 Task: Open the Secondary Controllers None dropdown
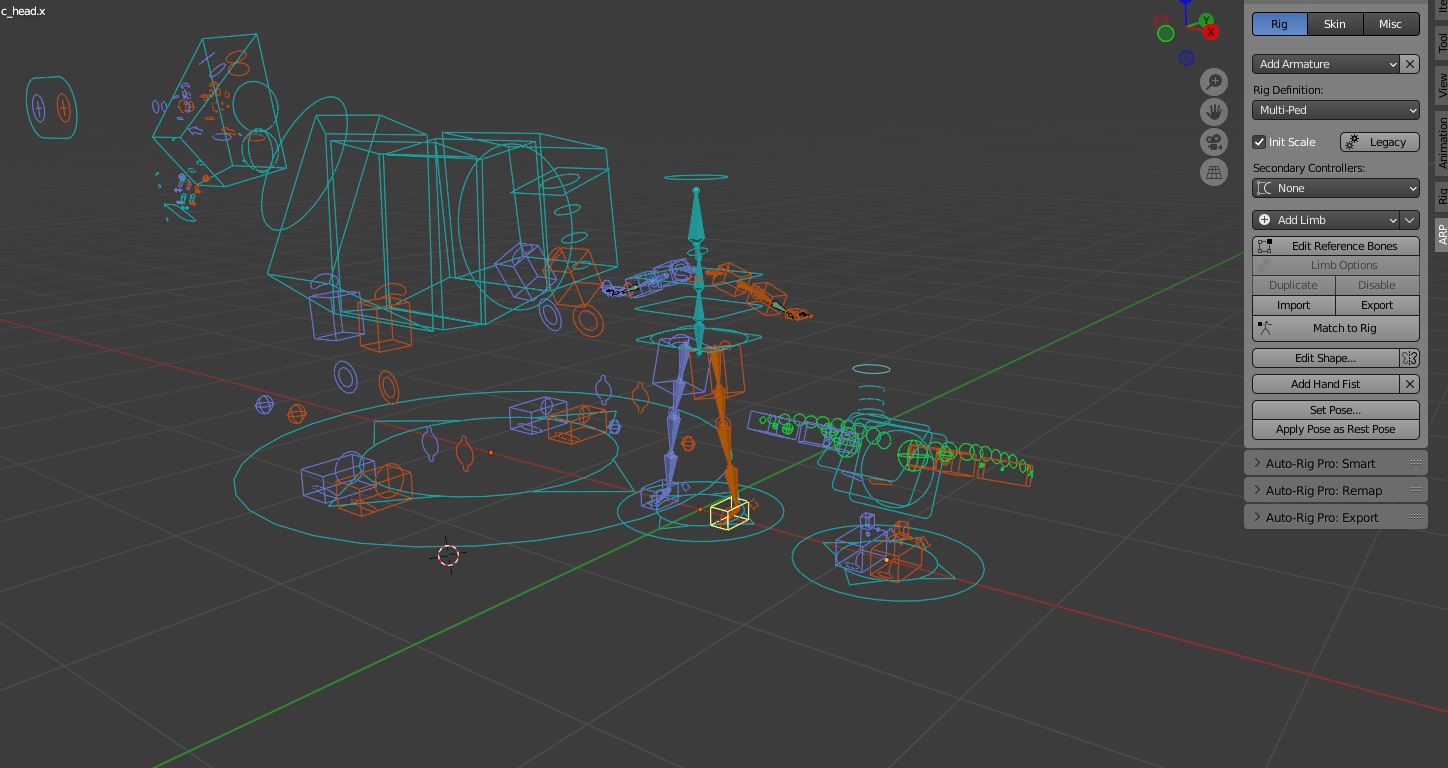click(x=1336, y=188)
